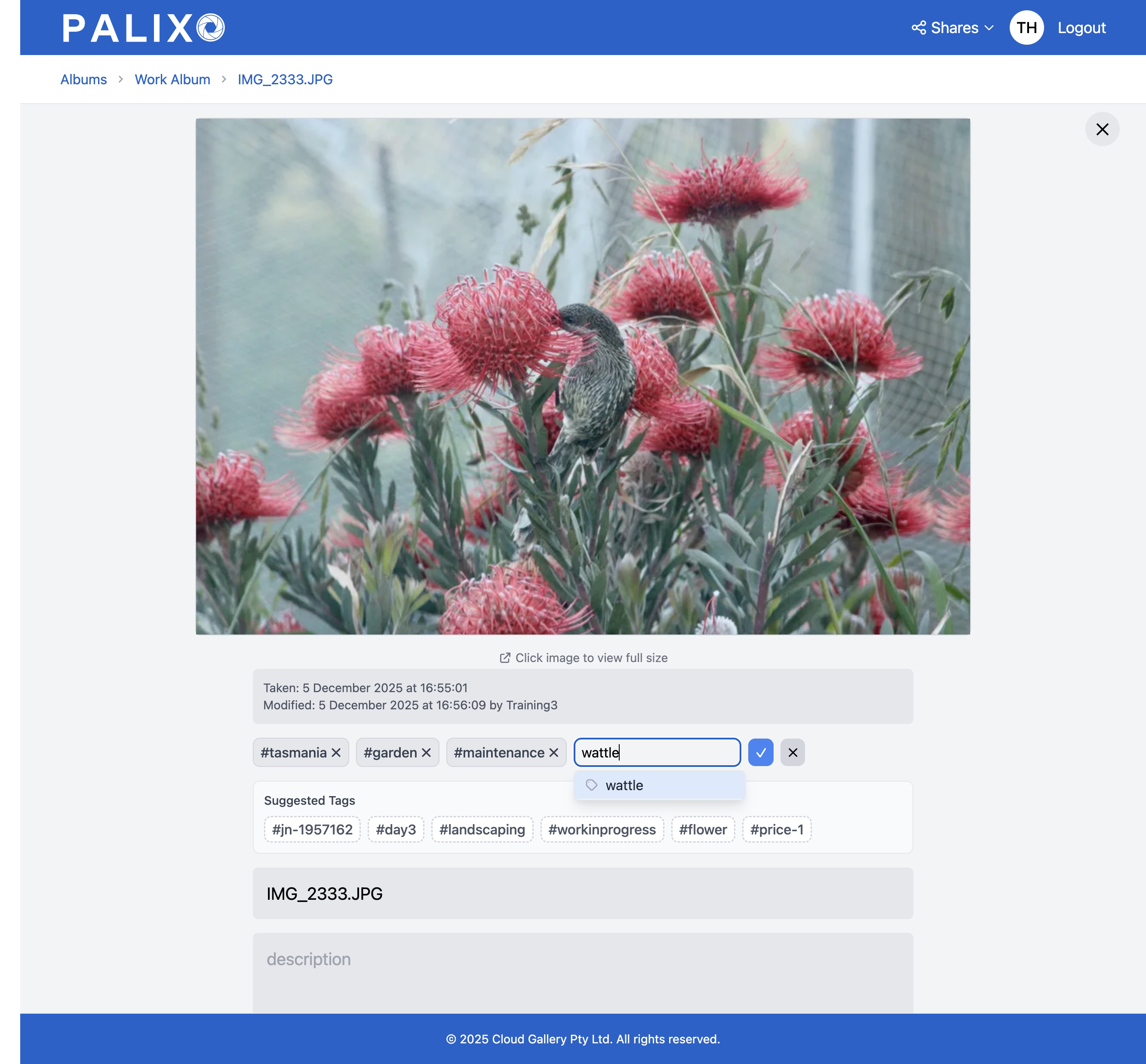Remove the #maintenance tag
1146x1064 pixels.
pyautogui.click(x=553, y=752)
